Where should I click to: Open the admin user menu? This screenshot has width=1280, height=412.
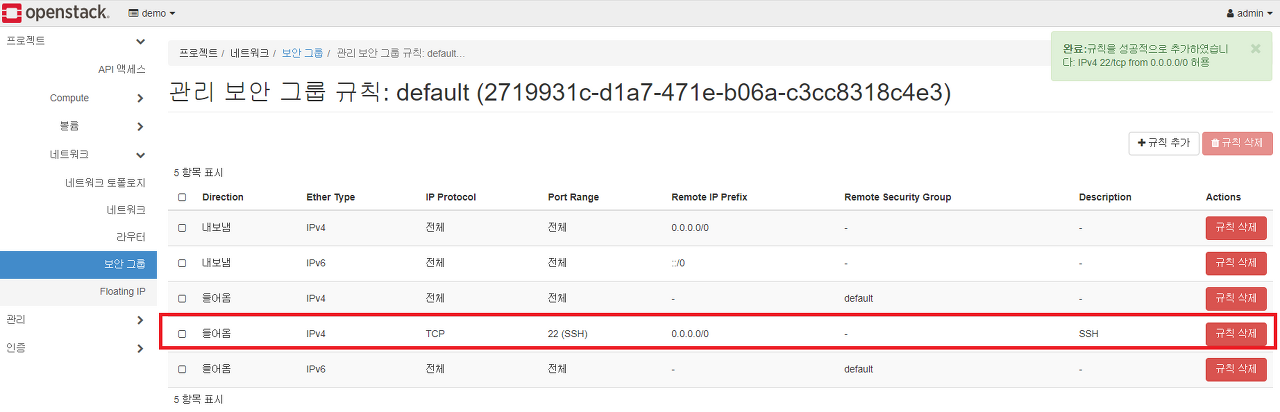pos(1249,13)
